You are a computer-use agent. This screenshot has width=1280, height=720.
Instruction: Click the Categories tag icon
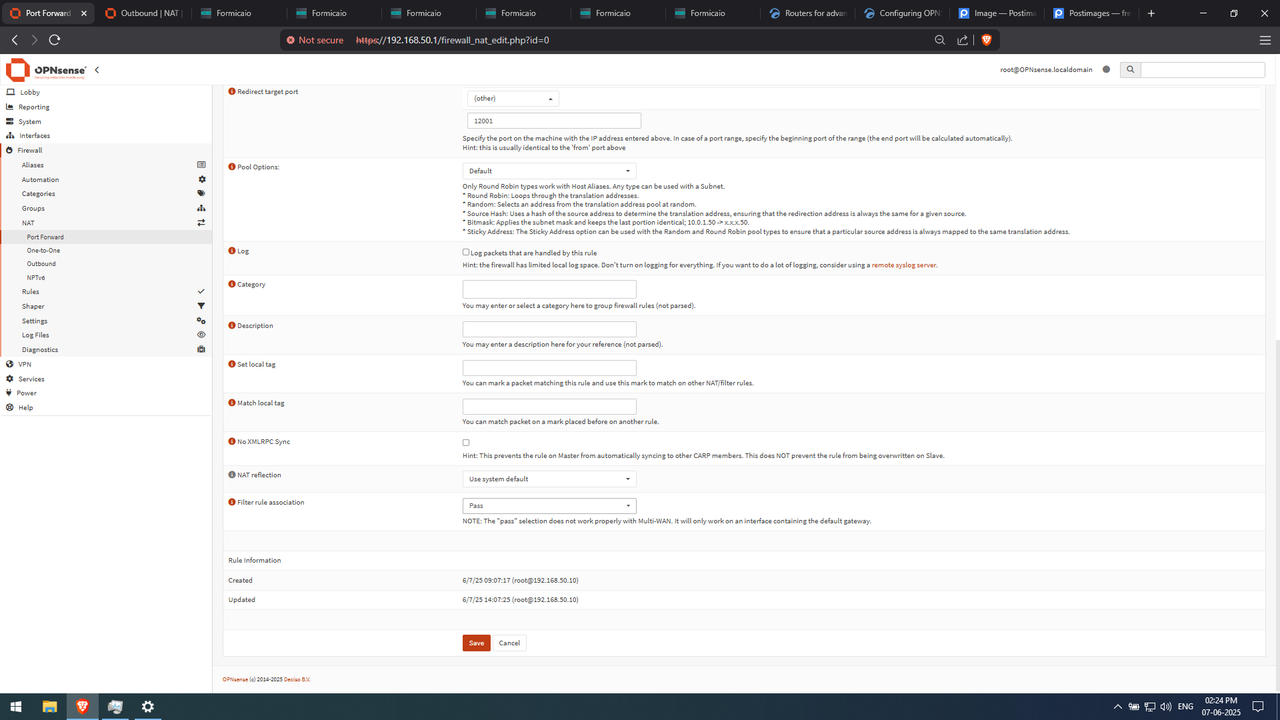(x=201, y=194)
